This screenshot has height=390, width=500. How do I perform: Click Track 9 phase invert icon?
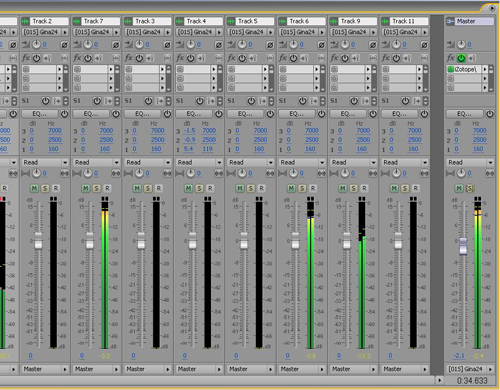(373, 44)
